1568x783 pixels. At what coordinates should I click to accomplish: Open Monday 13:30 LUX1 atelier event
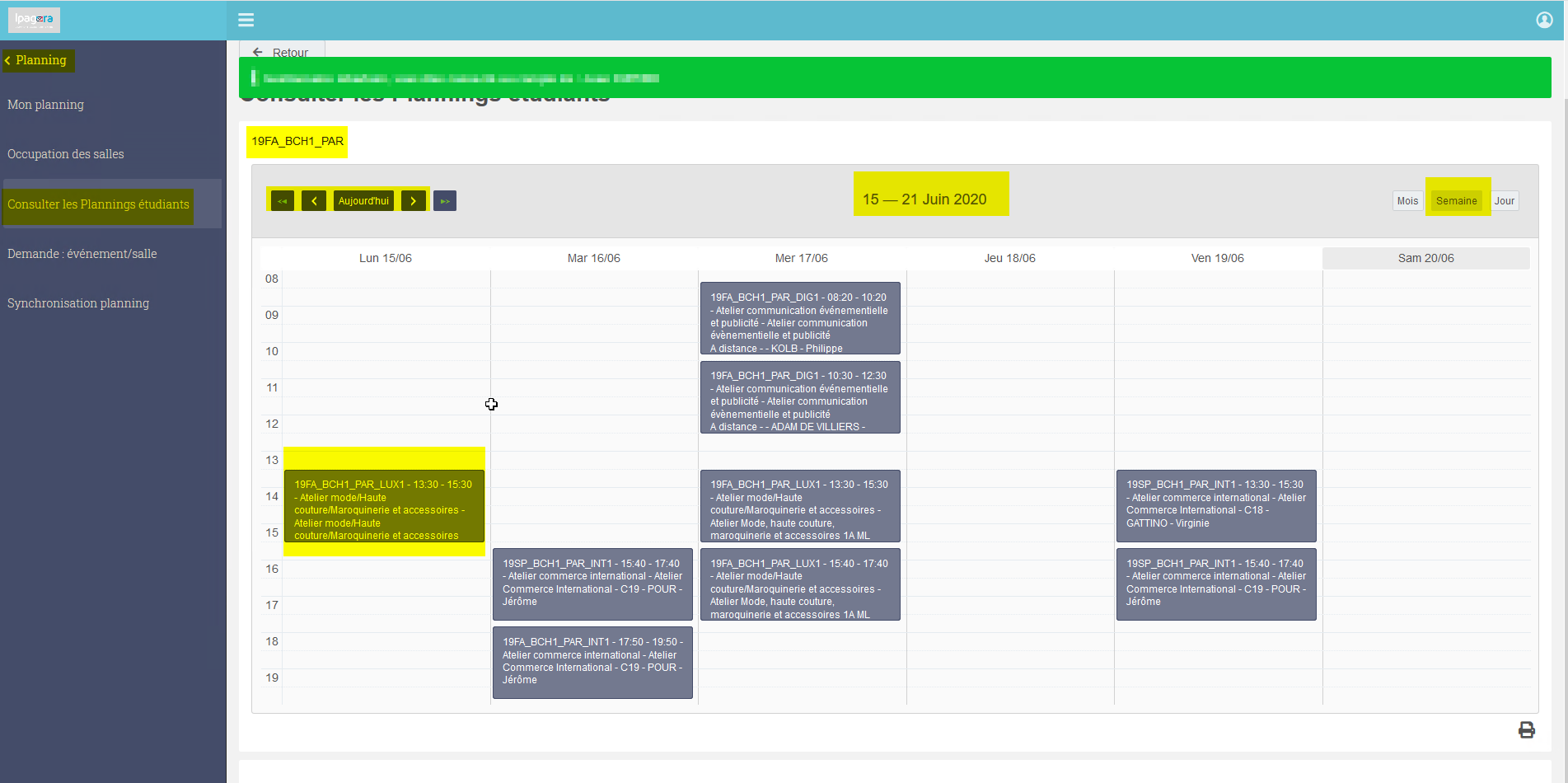tap(384, 506)
